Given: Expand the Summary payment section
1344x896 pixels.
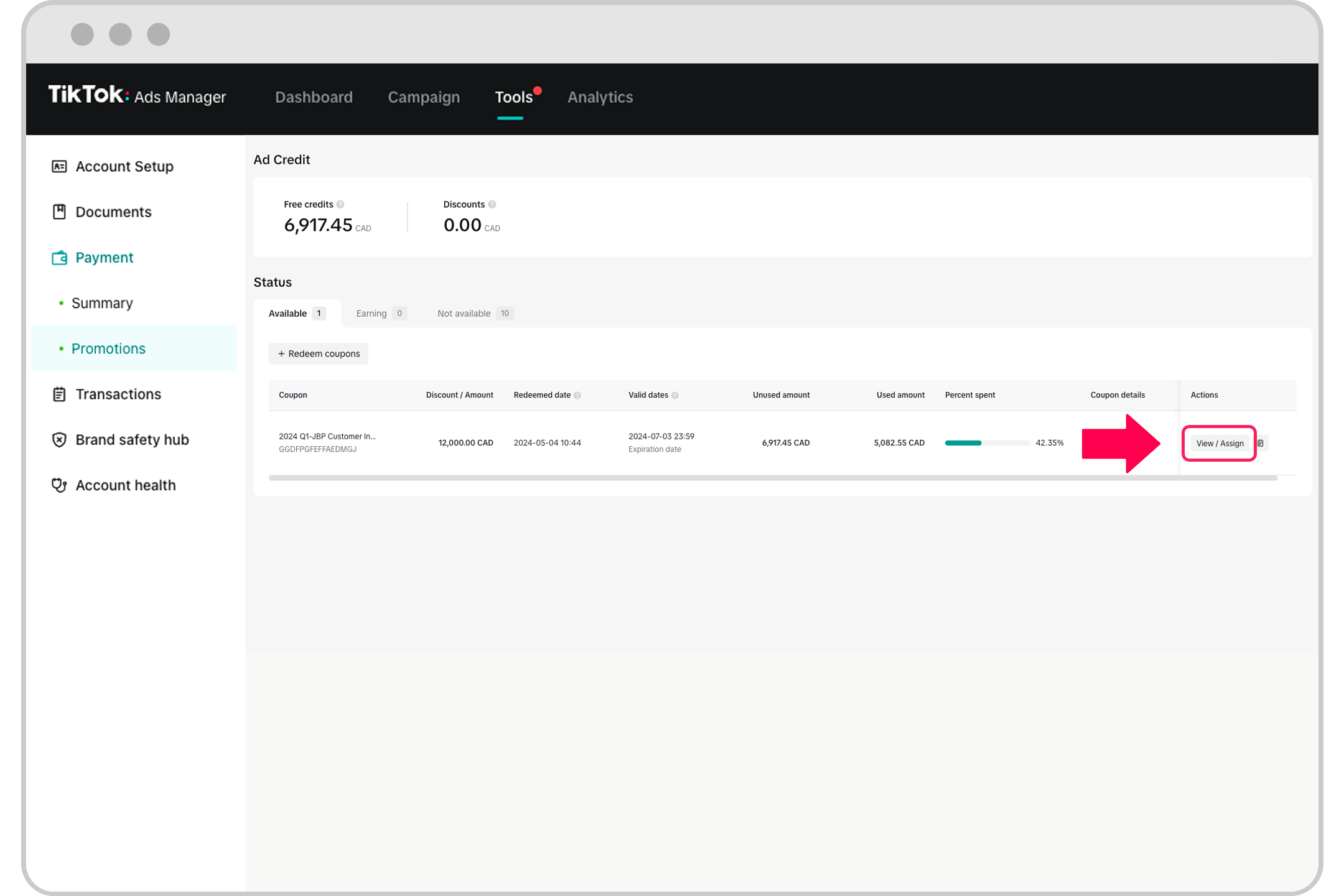Looking at the screenshot, I should [x=103, y=303].
